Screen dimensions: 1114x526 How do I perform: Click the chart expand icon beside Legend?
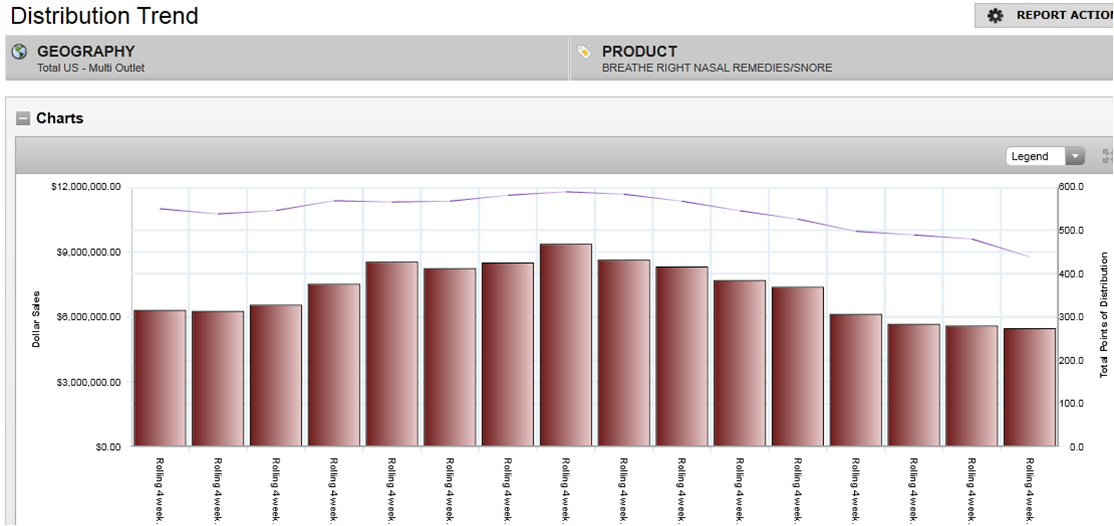pos(1106,156)
